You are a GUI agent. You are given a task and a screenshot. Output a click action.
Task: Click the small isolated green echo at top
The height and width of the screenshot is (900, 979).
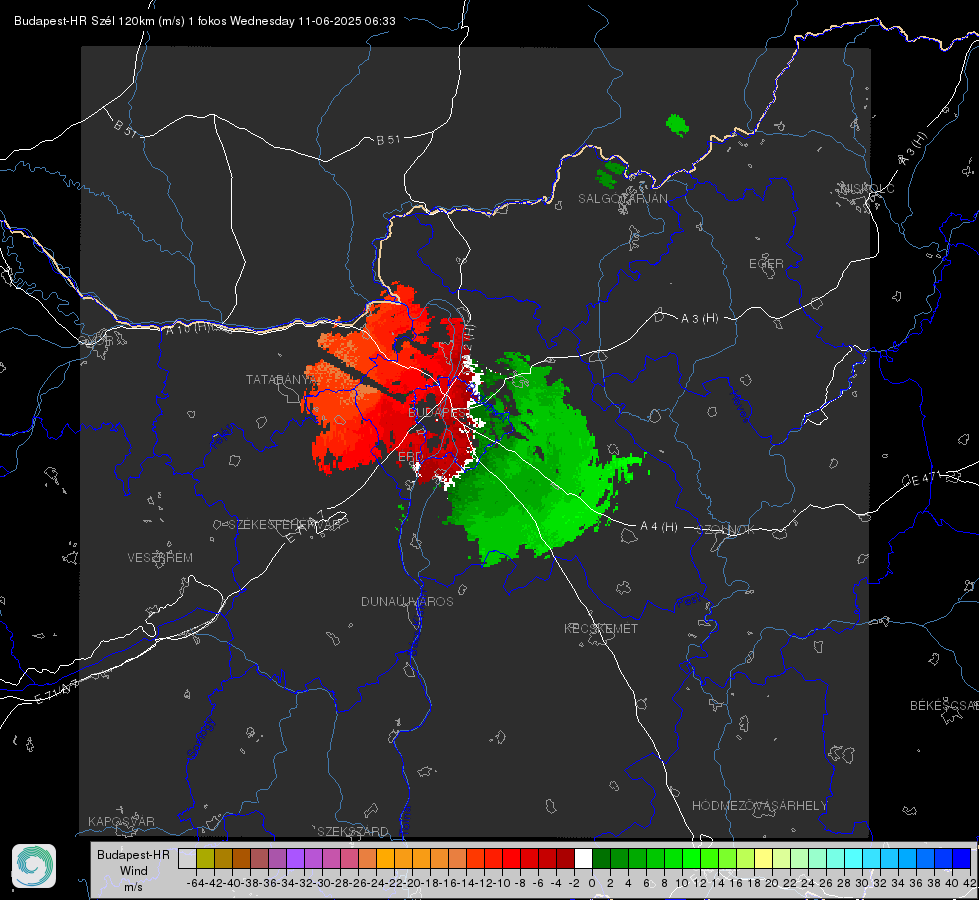coord(677,125)
